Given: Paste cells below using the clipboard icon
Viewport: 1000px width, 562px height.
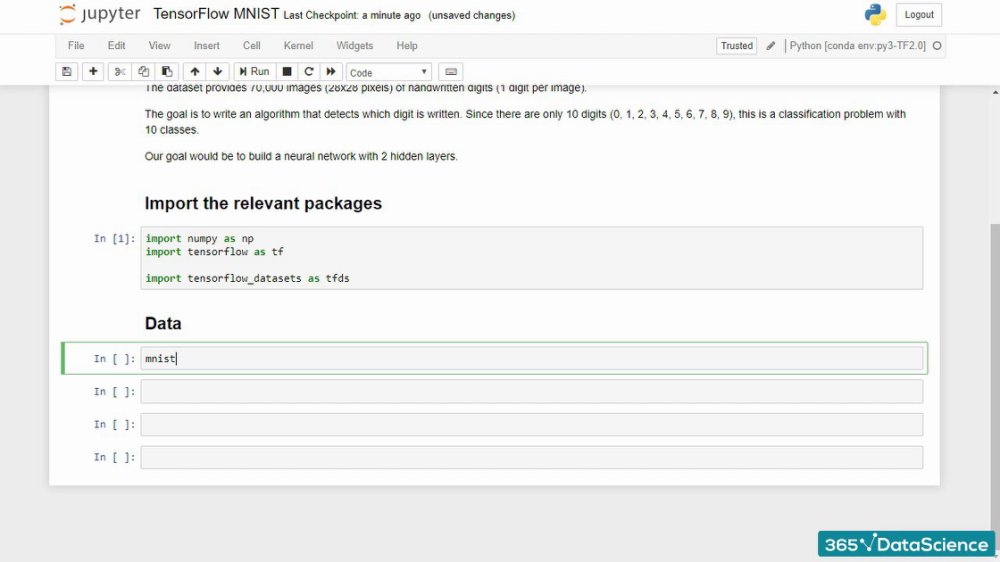Looking at the screenshot, I should pos(167,71).
